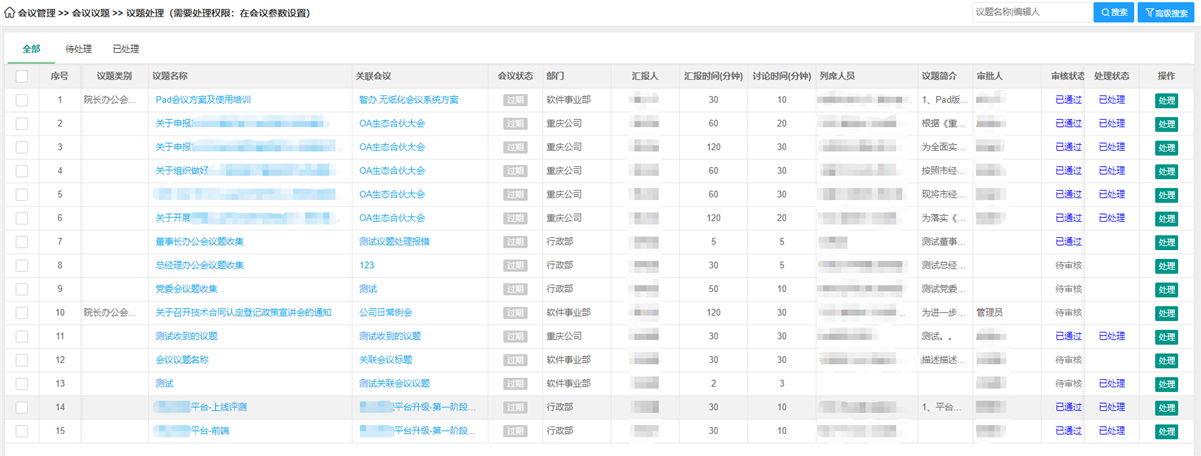
Task: Check the checkbox for row 13
Action: point(22,384)
